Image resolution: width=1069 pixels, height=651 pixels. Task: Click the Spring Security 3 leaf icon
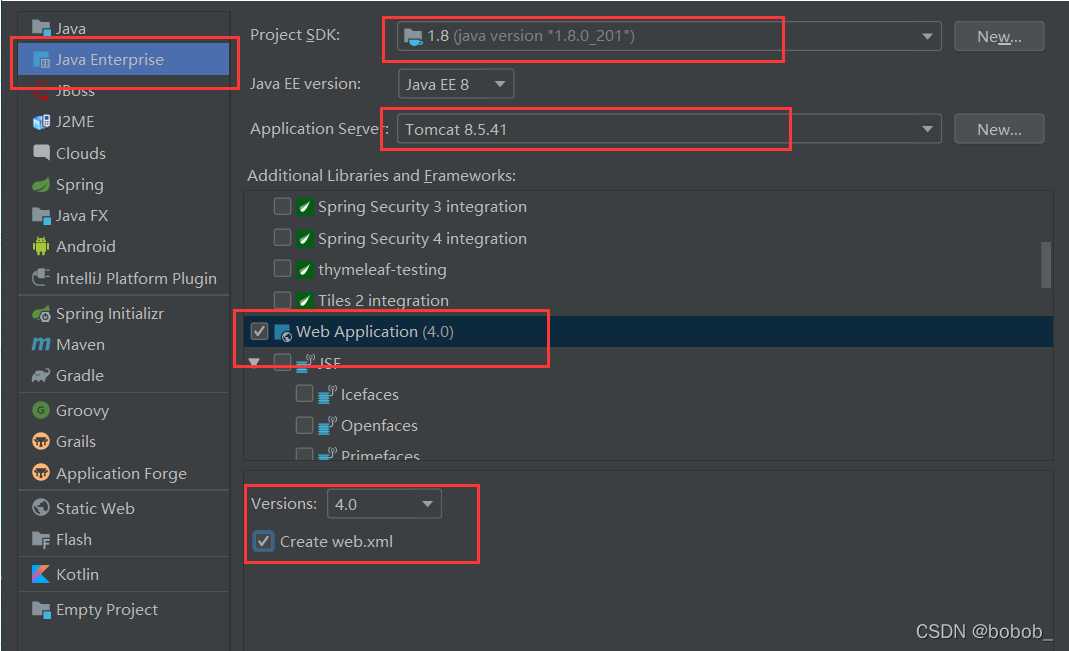305,207
